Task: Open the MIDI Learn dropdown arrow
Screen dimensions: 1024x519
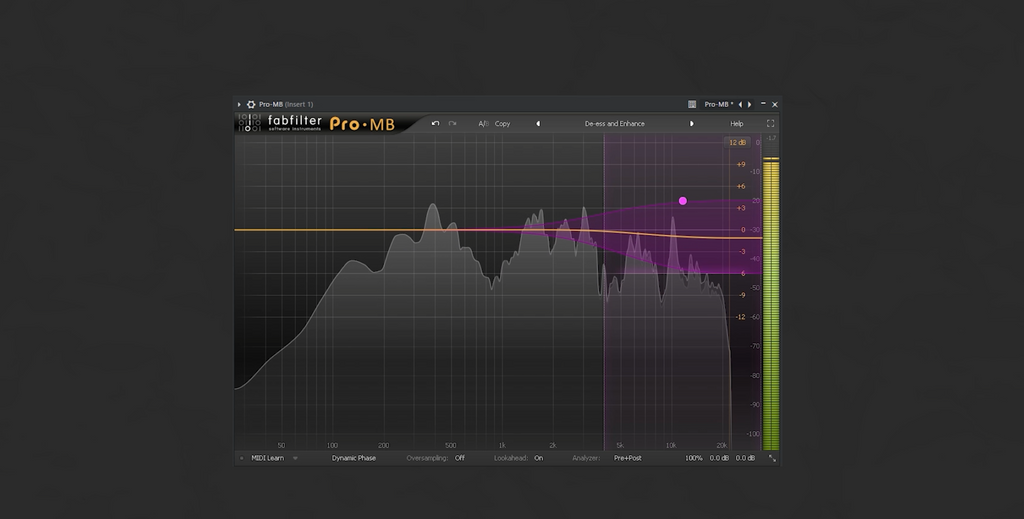Action: tap(295, 458)
